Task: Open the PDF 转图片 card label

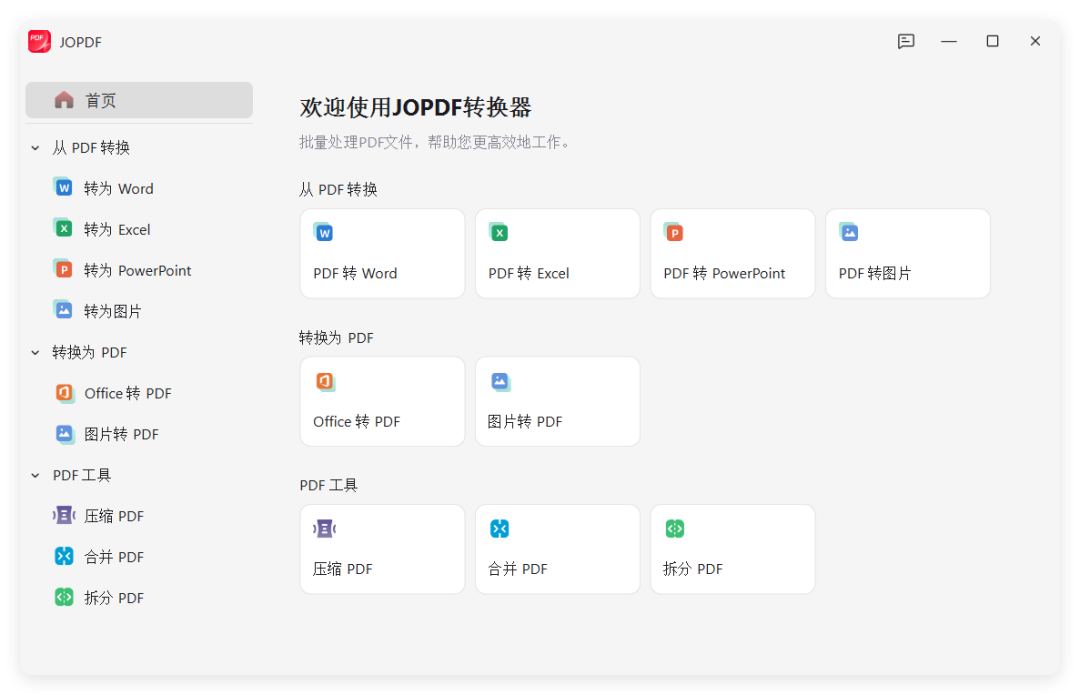Action: point(875,273)
